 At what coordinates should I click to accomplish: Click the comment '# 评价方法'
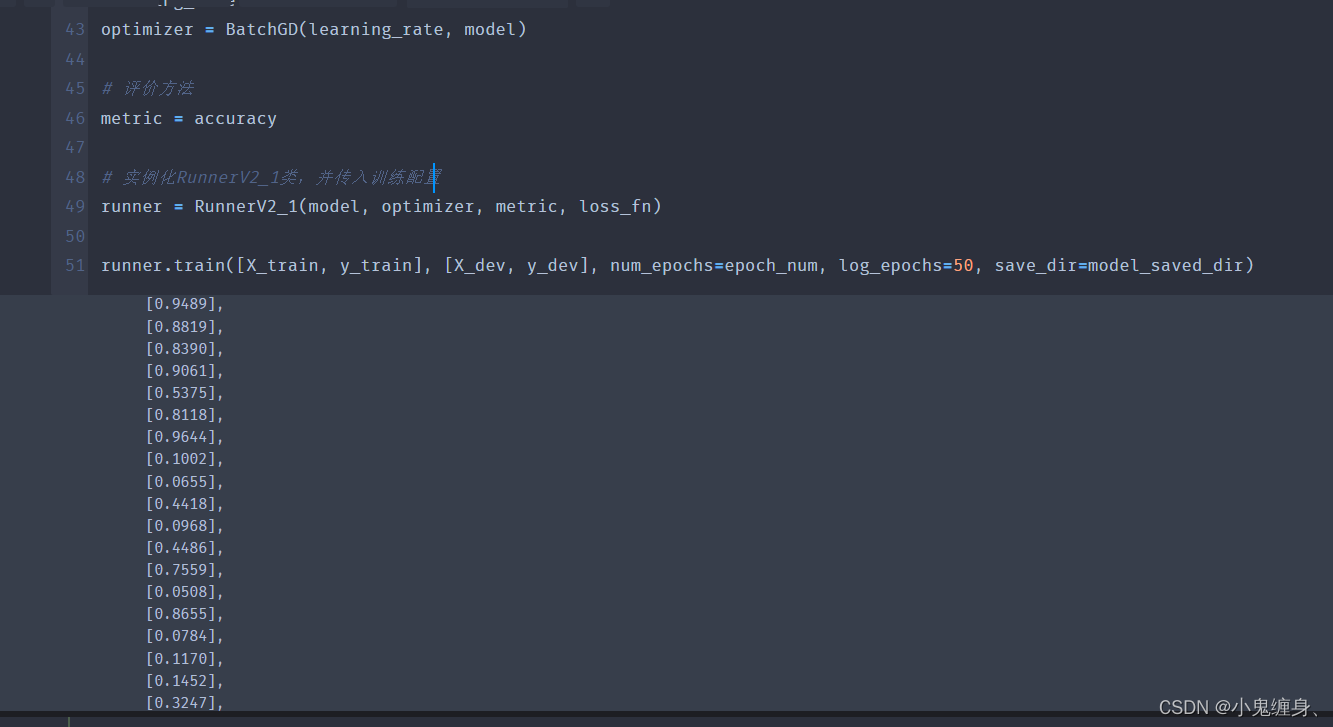[x=147, y=89]
